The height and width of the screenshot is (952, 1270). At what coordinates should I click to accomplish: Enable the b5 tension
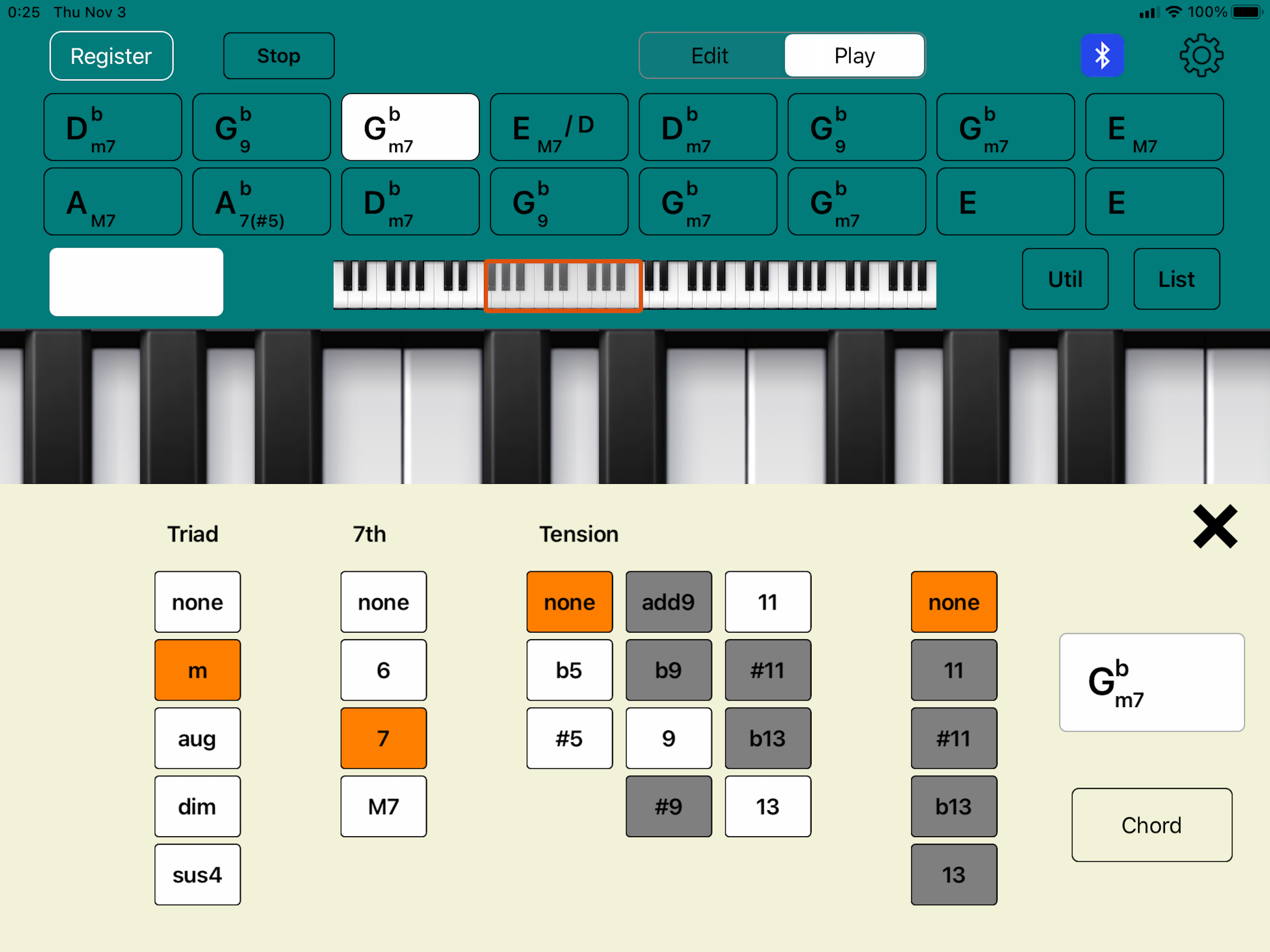click(569, 670)
